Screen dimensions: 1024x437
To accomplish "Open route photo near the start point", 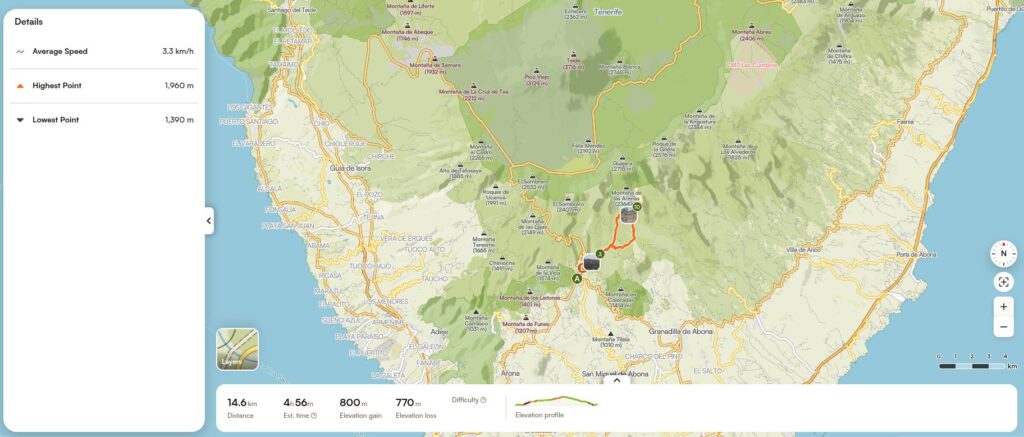I will click(x=592, y=263).
